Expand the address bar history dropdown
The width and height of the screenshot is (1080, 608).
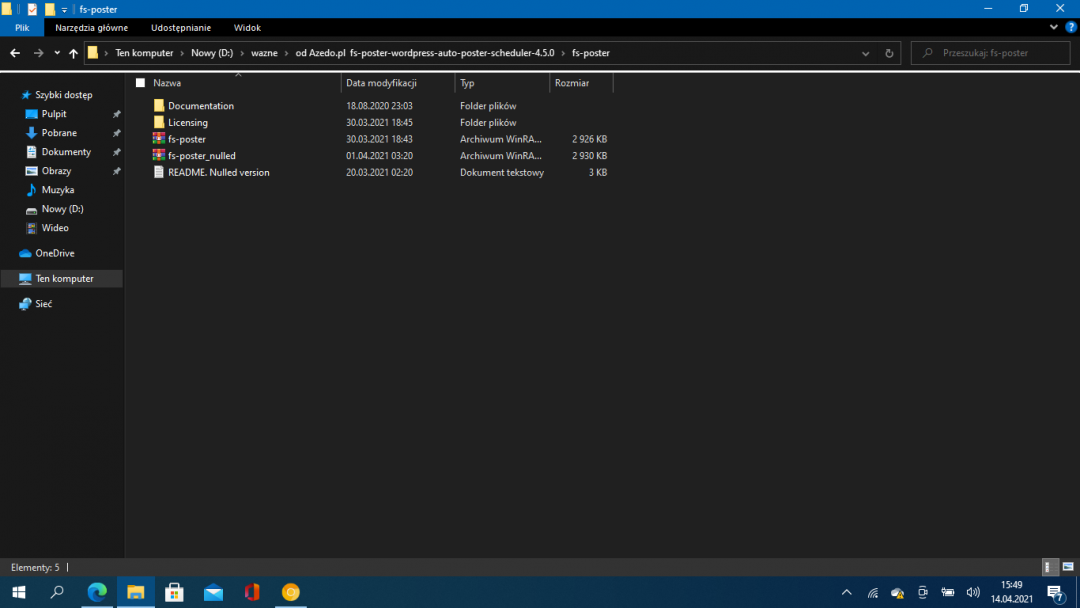(x=867, y=53)
